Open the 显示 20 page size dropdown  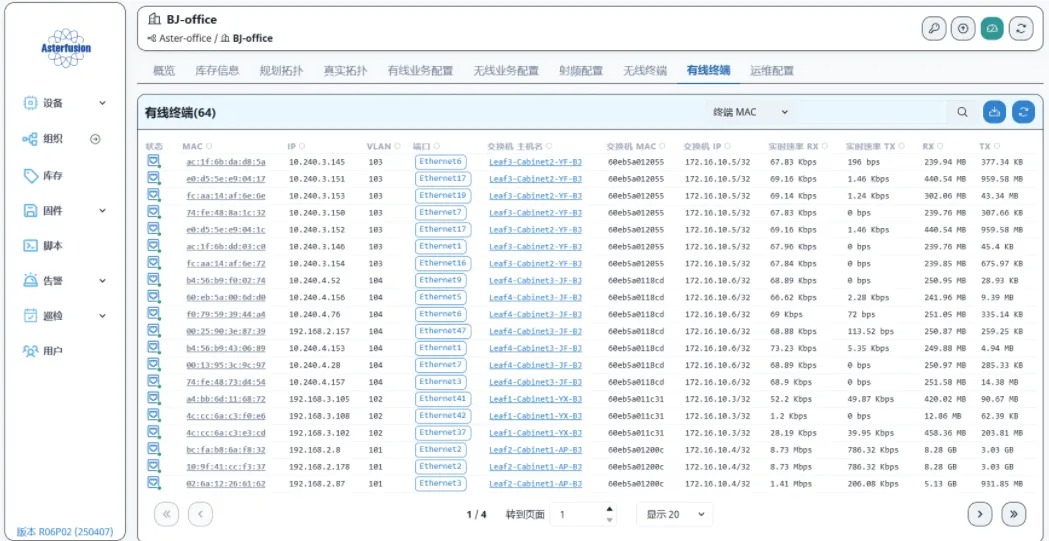tap(675, 514)
